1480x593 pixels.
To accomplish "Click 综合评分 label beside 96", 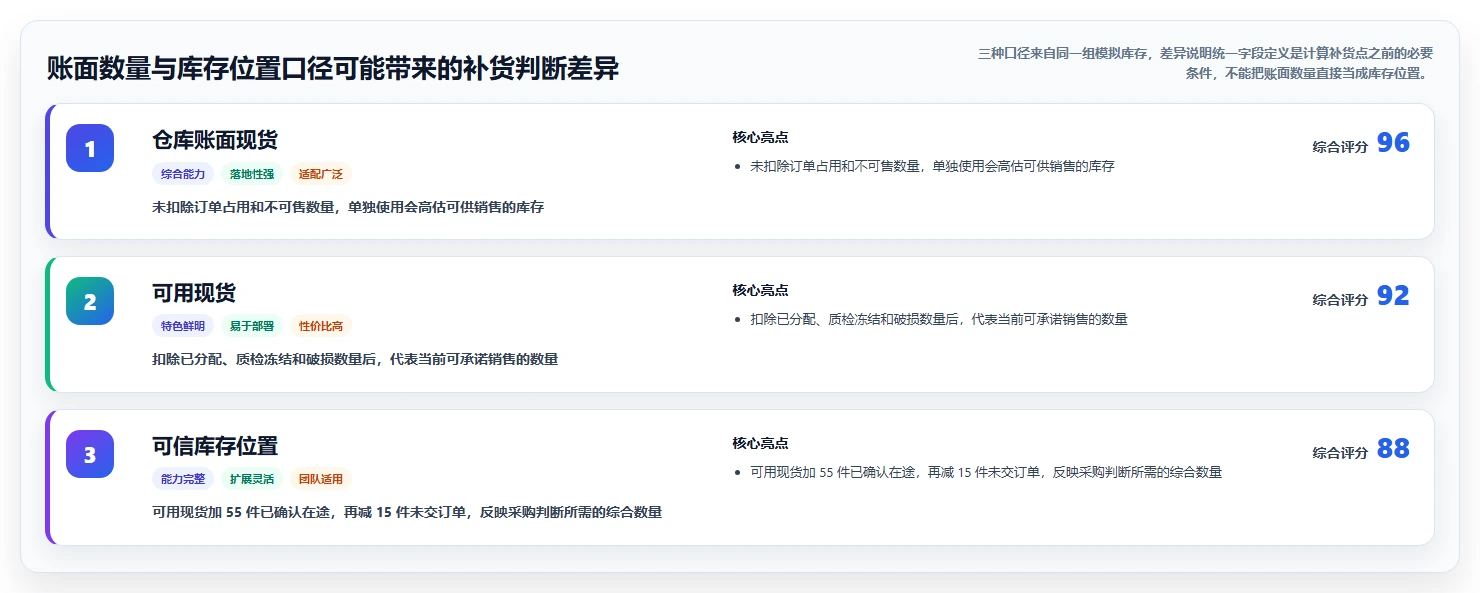I will [1340, 147].
